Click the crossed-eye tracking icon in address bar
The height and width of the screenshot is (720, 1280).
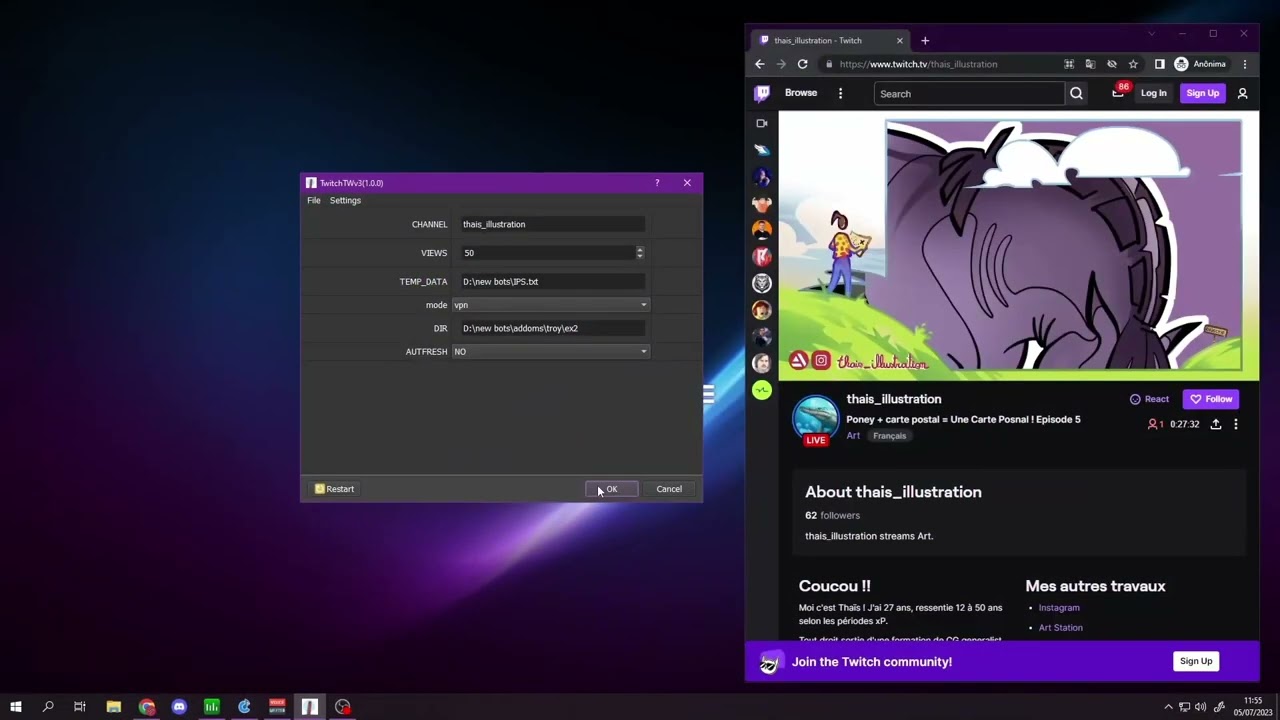coord(1111,64)
